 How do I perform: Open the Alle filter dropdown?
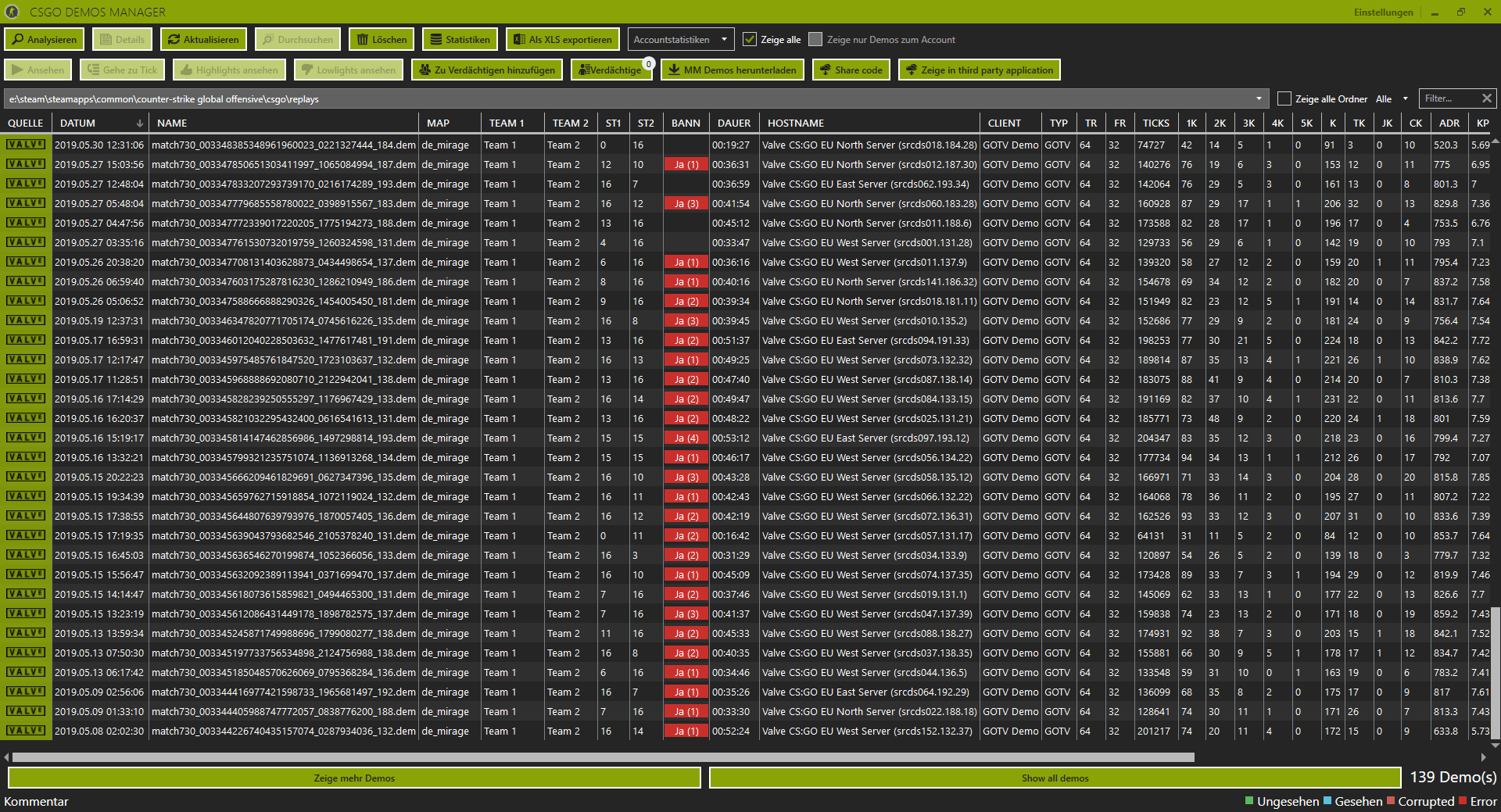(1392, 99)
